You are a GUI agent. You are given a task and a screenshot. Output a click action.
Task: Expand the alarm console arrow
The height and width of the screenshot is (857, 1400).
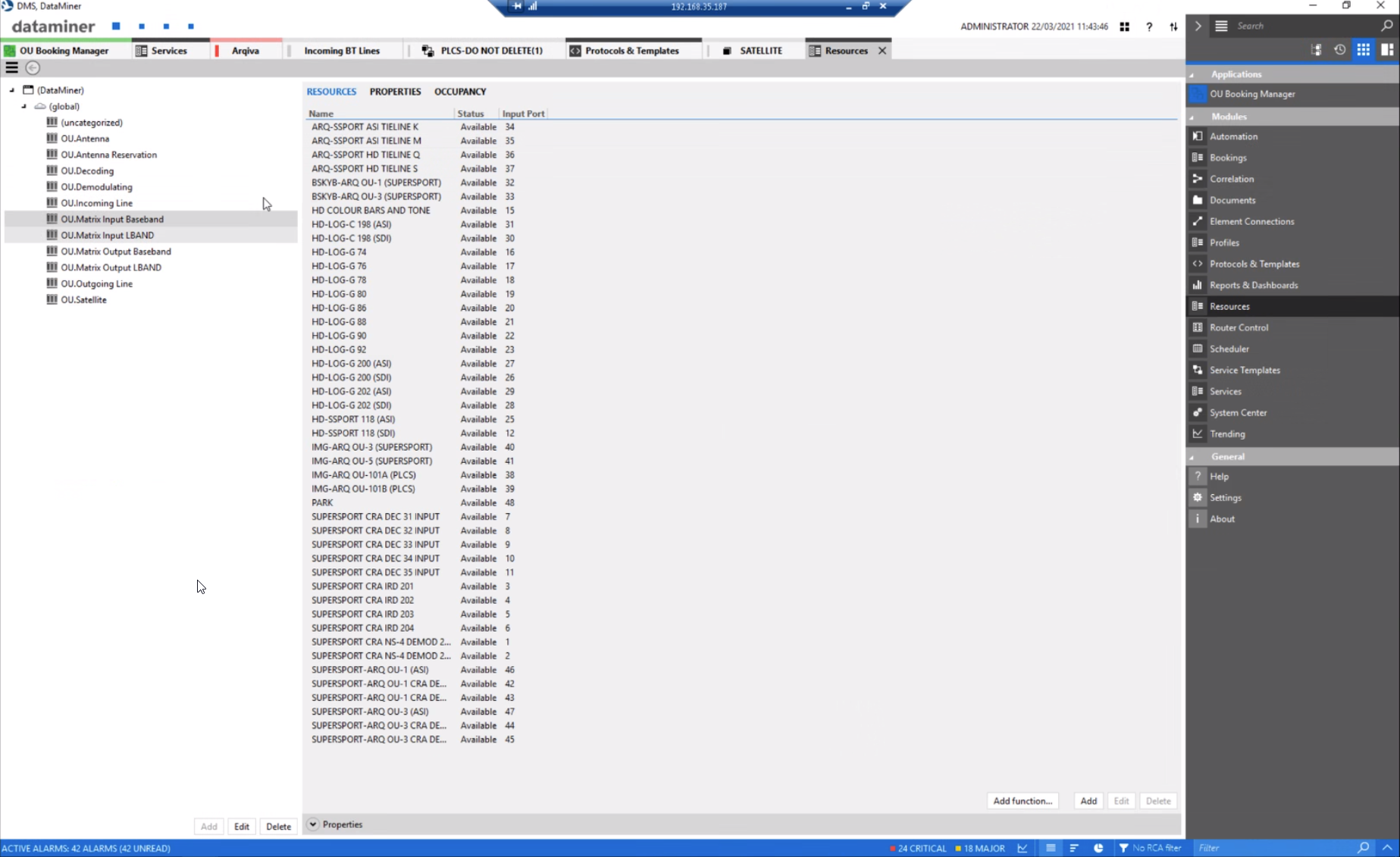click(x=1387, y=848)
